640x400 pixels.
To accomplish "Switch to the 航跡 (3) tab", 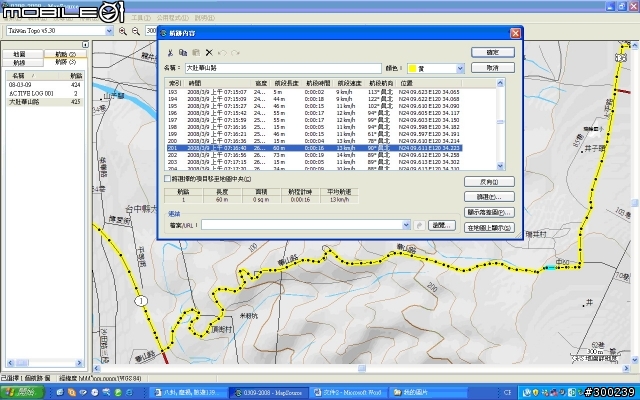I will 63,62.
